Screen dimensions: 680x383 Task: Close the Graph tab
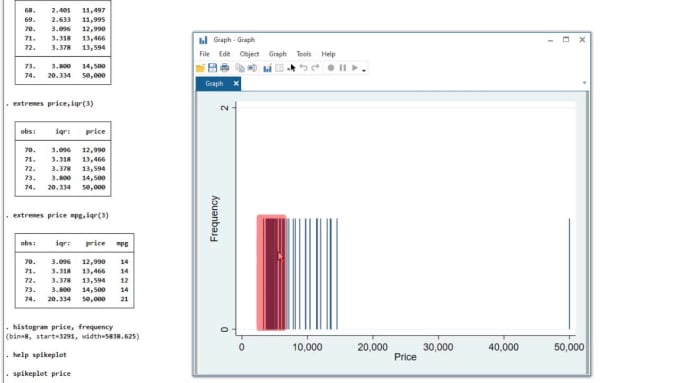click(x=236, y=83)
